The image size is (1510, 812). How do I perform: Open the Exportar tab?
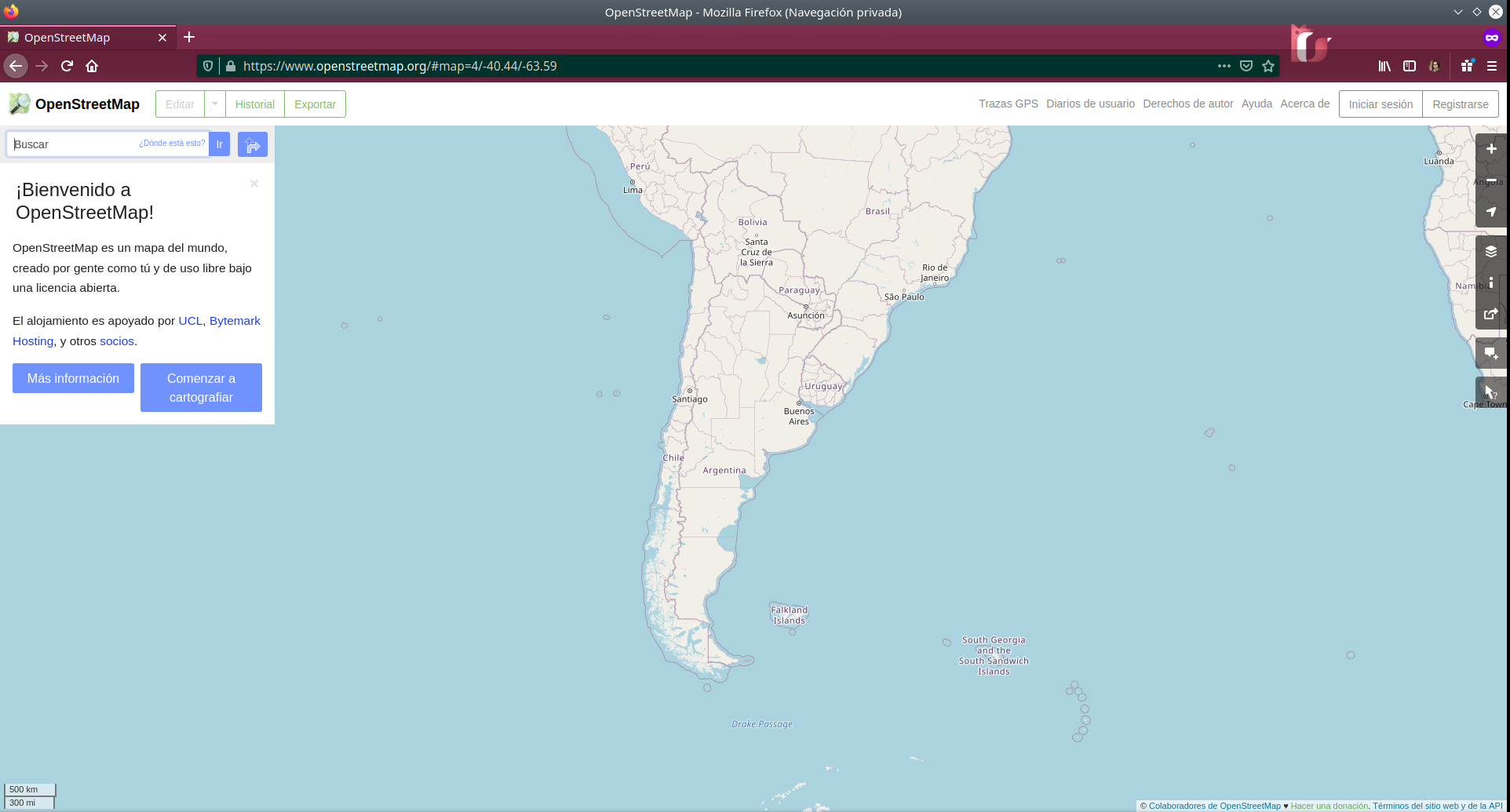[x=315, y=104]
